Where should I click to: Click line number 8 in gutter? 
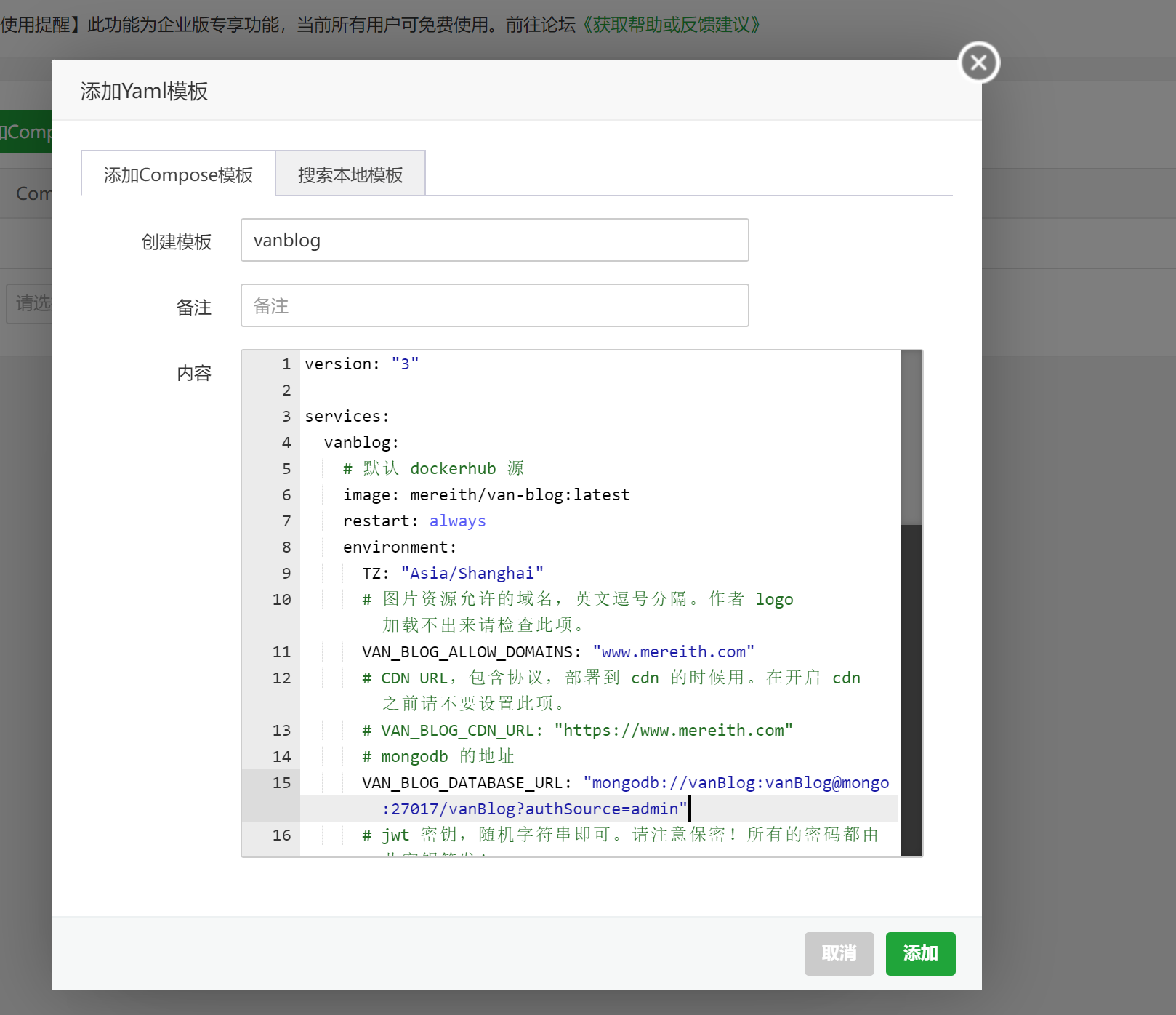[x=286, y=547]
